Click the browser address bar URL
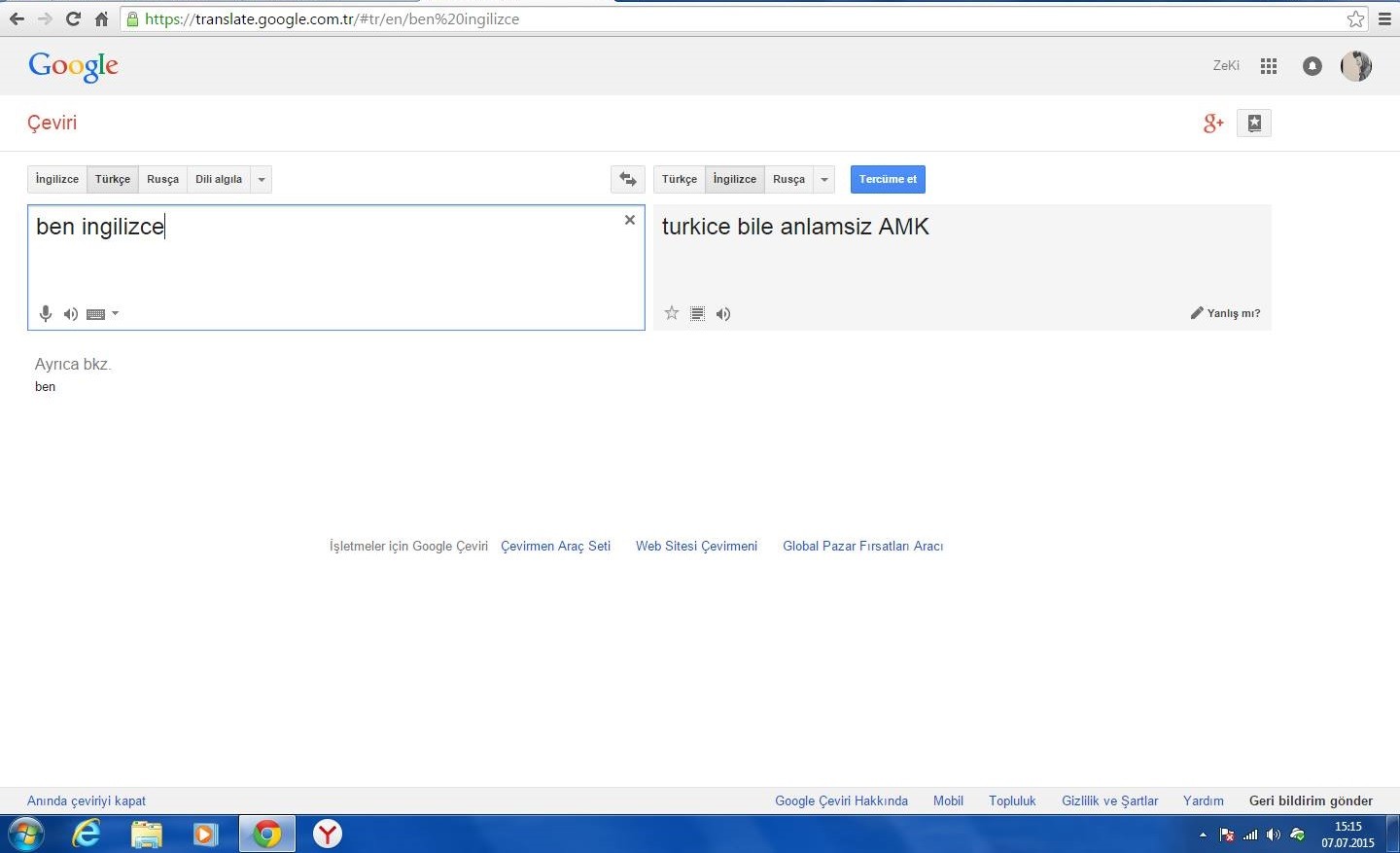Screen dimensions: 1400x853 click(x=332, y=18)
